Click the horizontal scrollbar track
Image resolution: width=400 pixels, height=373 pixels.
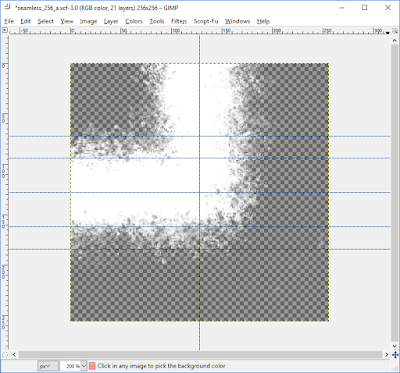[x=200, y=354]
